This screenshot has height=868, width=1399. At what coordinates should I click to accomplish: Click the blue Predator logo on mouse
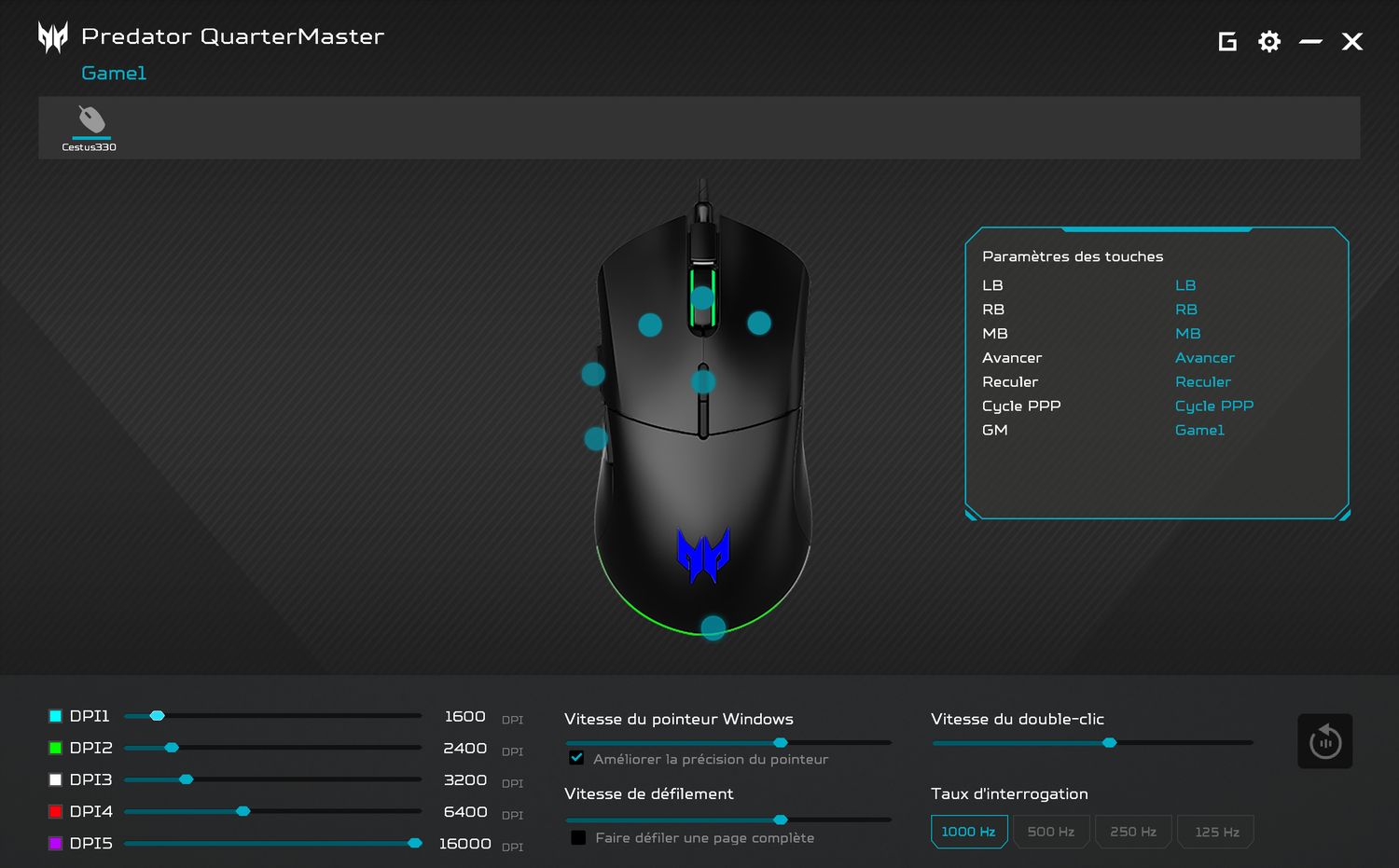point(703,555)
